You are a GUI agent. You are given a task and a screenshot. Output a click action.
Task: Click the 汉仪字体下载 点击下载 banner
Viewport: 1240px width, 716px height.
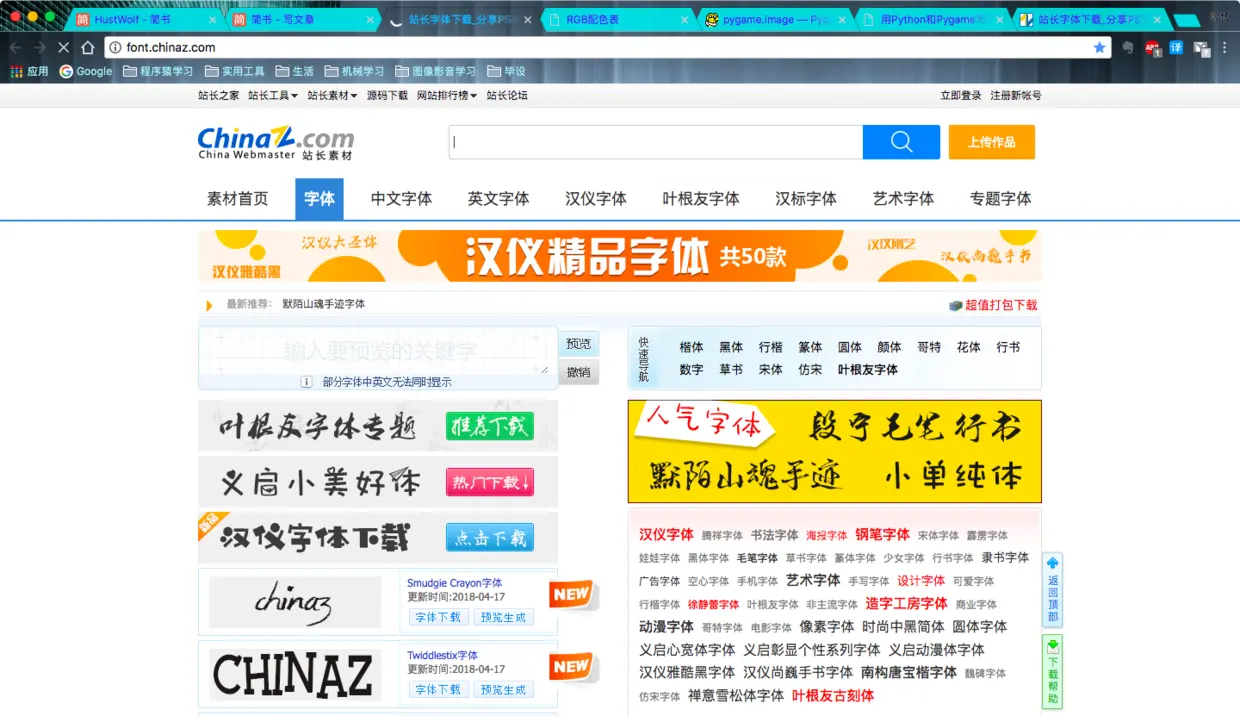point(378,538)
